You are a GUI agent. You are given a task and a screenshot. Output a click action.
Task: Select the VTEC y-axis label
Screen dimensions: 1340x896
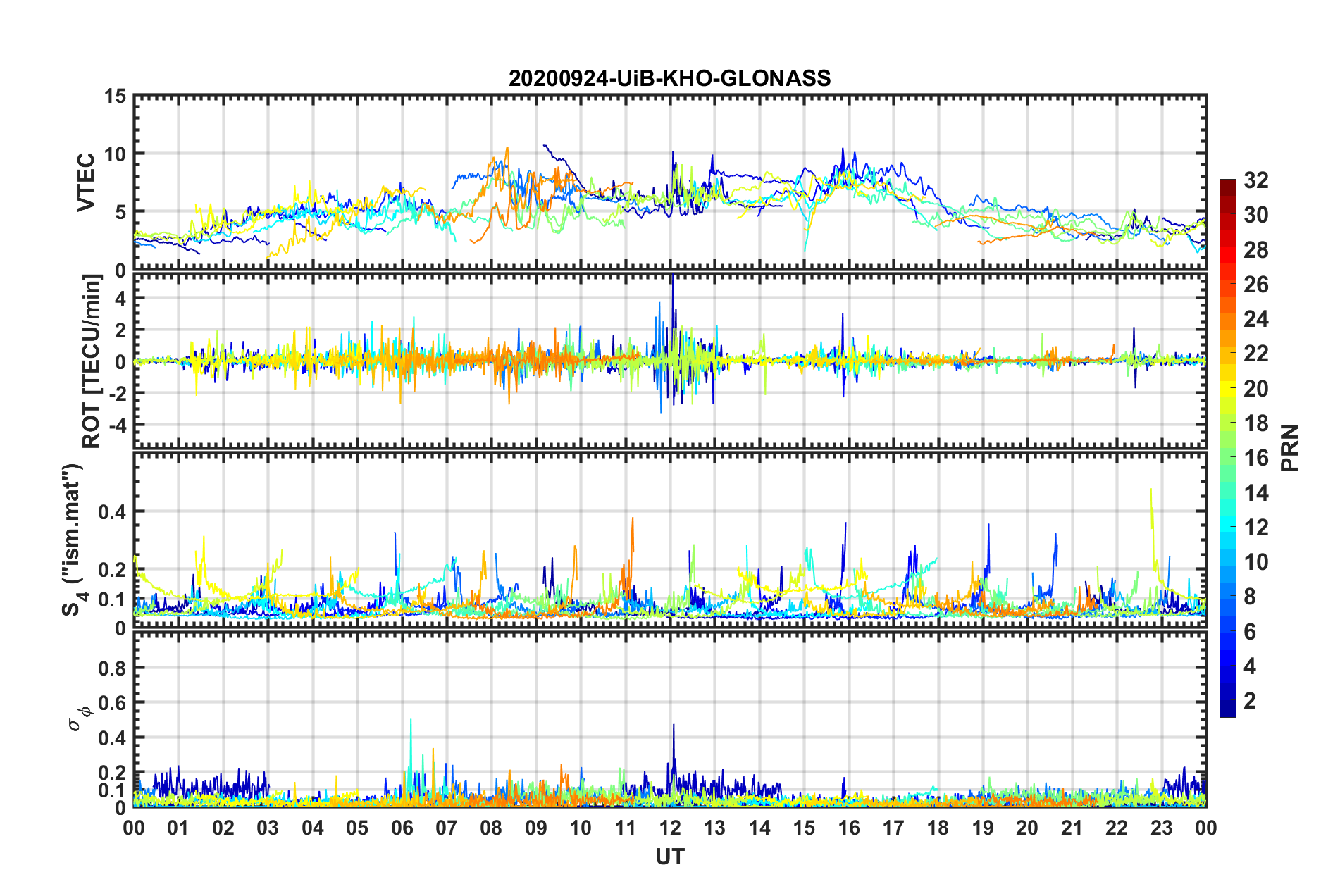86,182
